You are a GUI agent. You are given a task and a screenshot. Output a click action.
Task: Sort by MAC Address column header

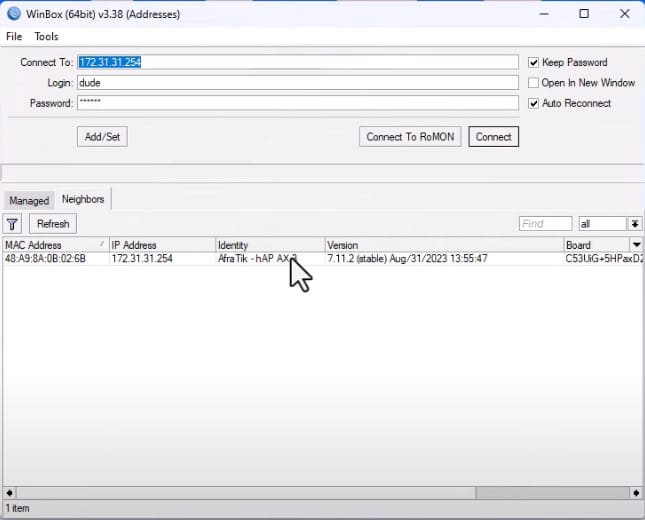tap(56, 245)
